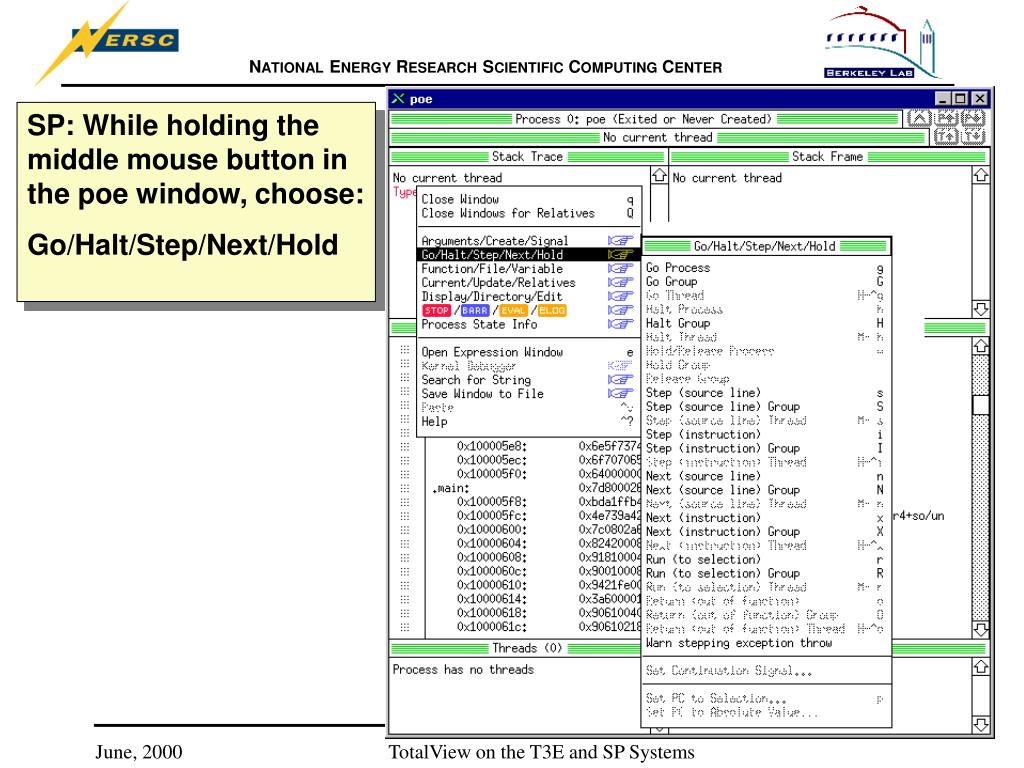Click the .main: label in the source pane

(x=450, y=488)
